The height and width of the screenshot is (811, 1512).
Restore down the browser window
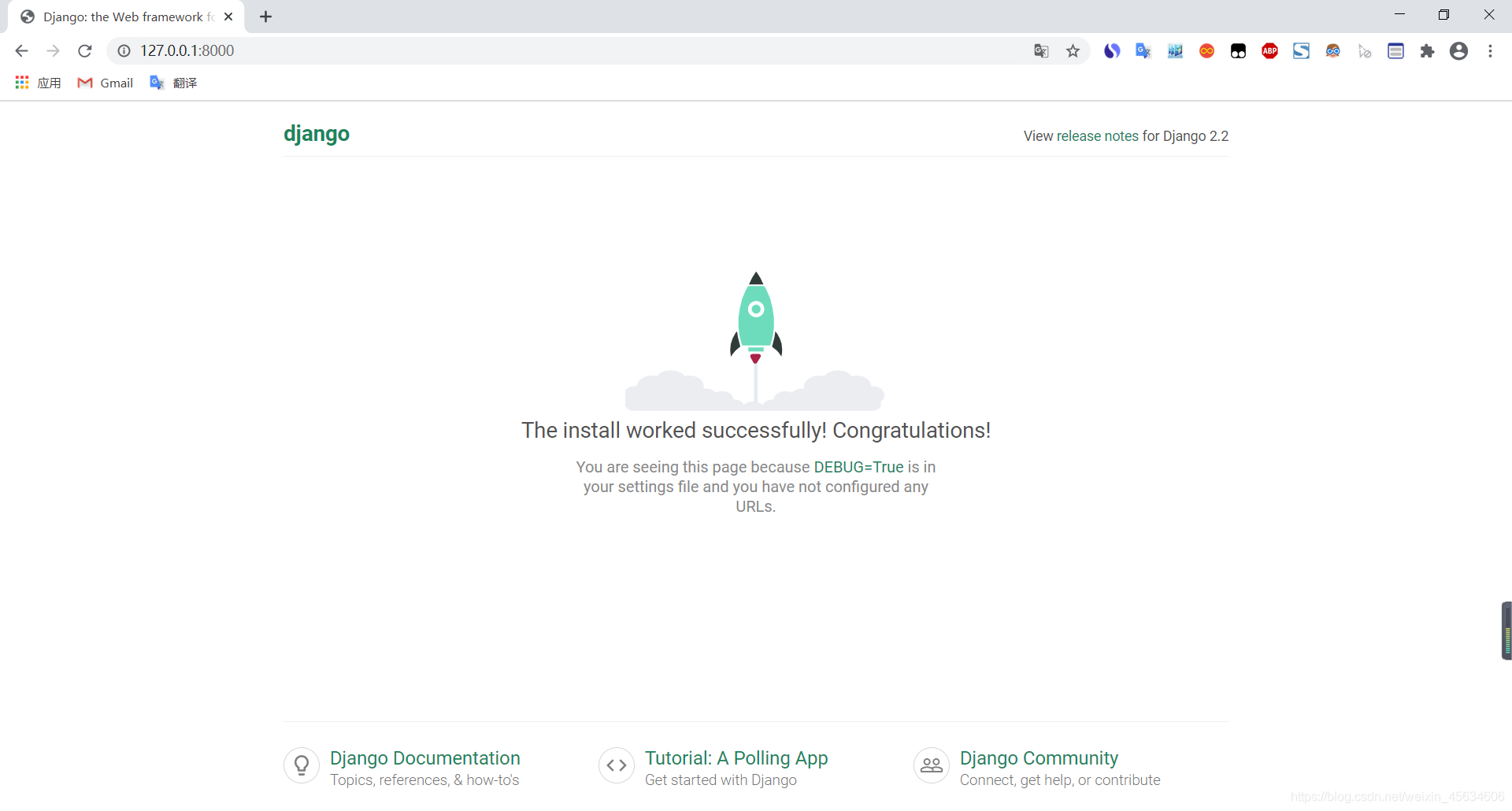(x=1443, y=15)
